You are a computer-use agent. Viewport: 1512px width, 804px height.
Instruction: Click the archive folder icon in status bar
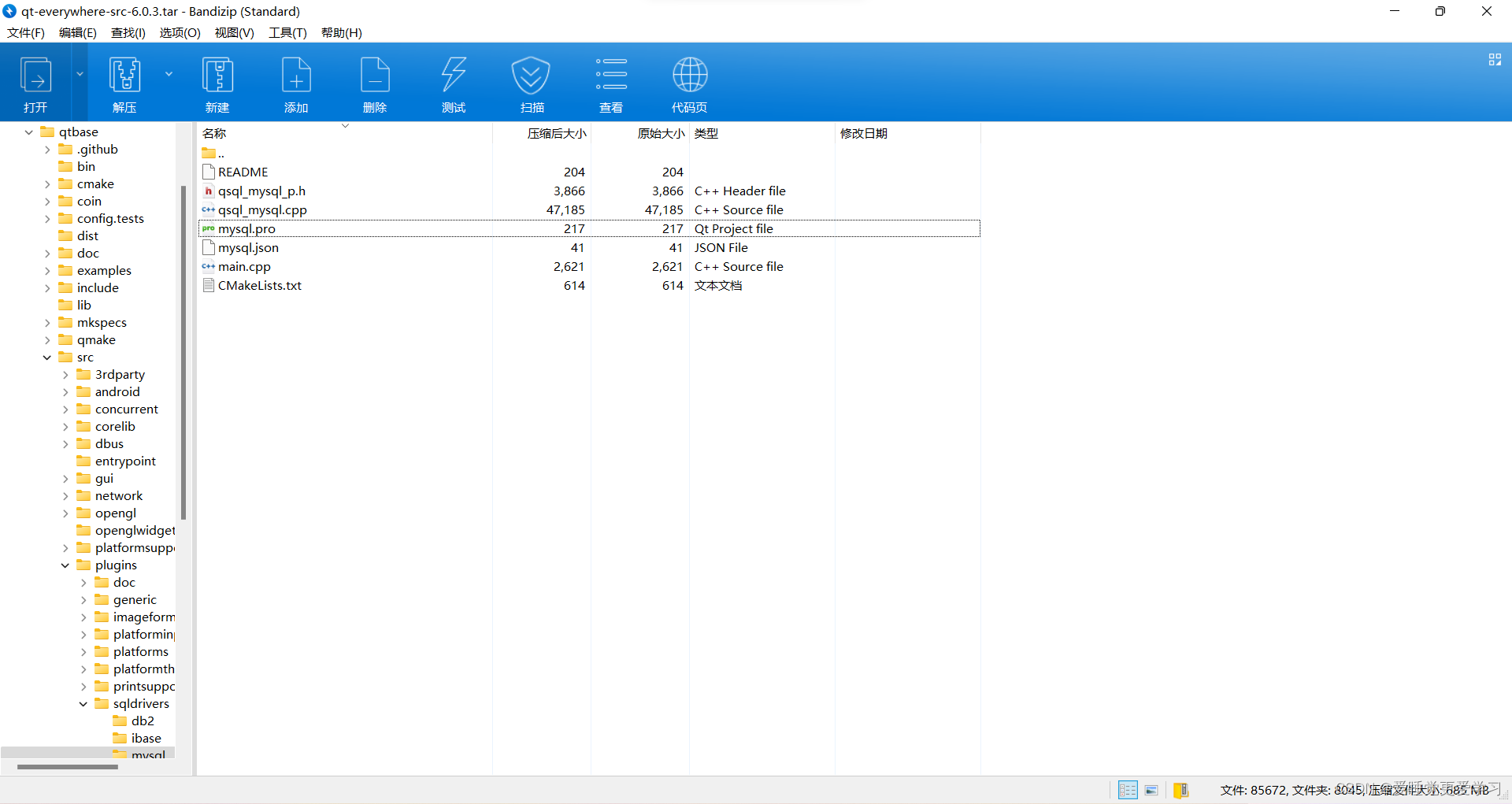(x=1180, y=790)
